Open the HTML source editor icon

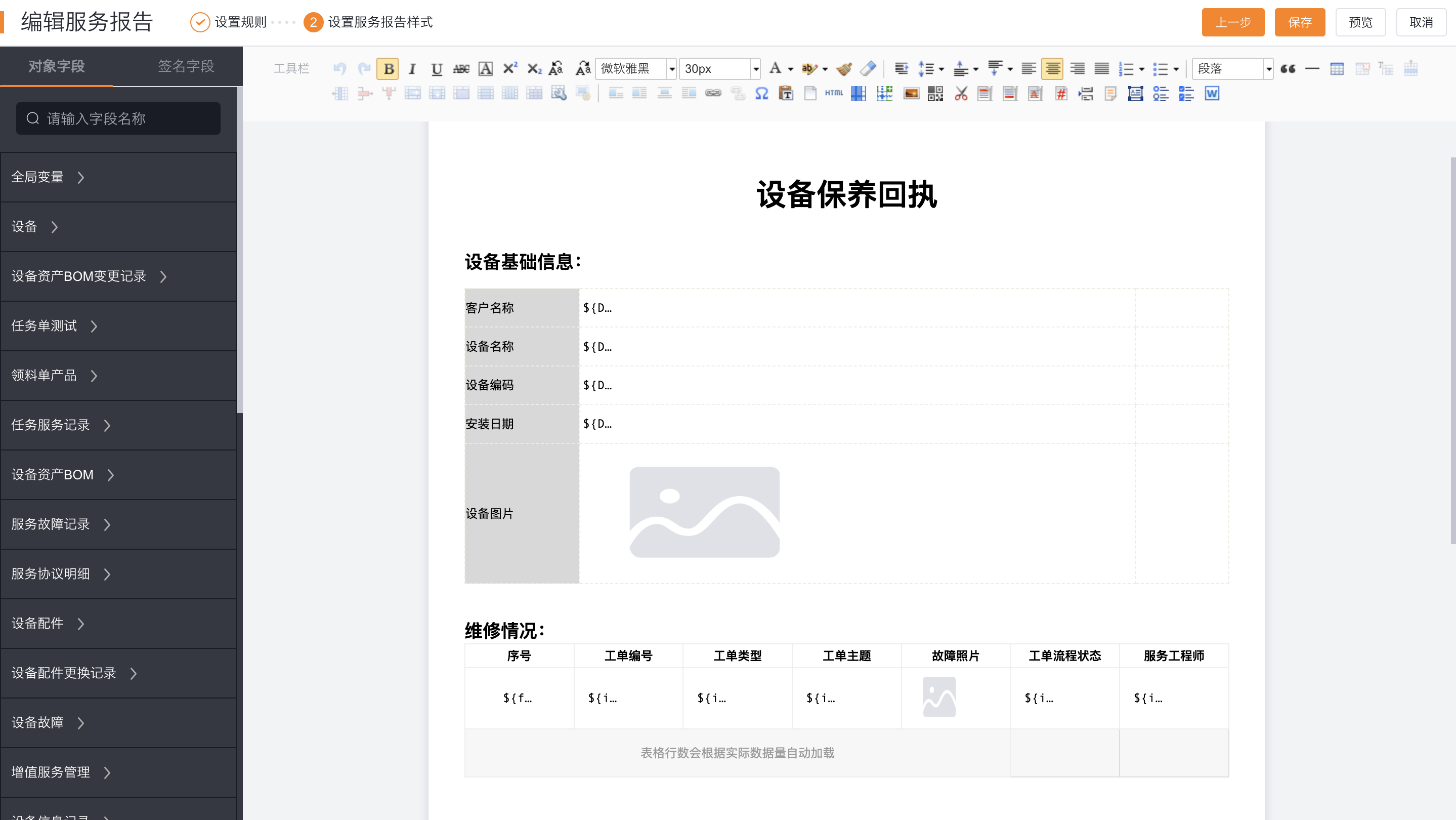pyautogui.click(x=834, y=94)
